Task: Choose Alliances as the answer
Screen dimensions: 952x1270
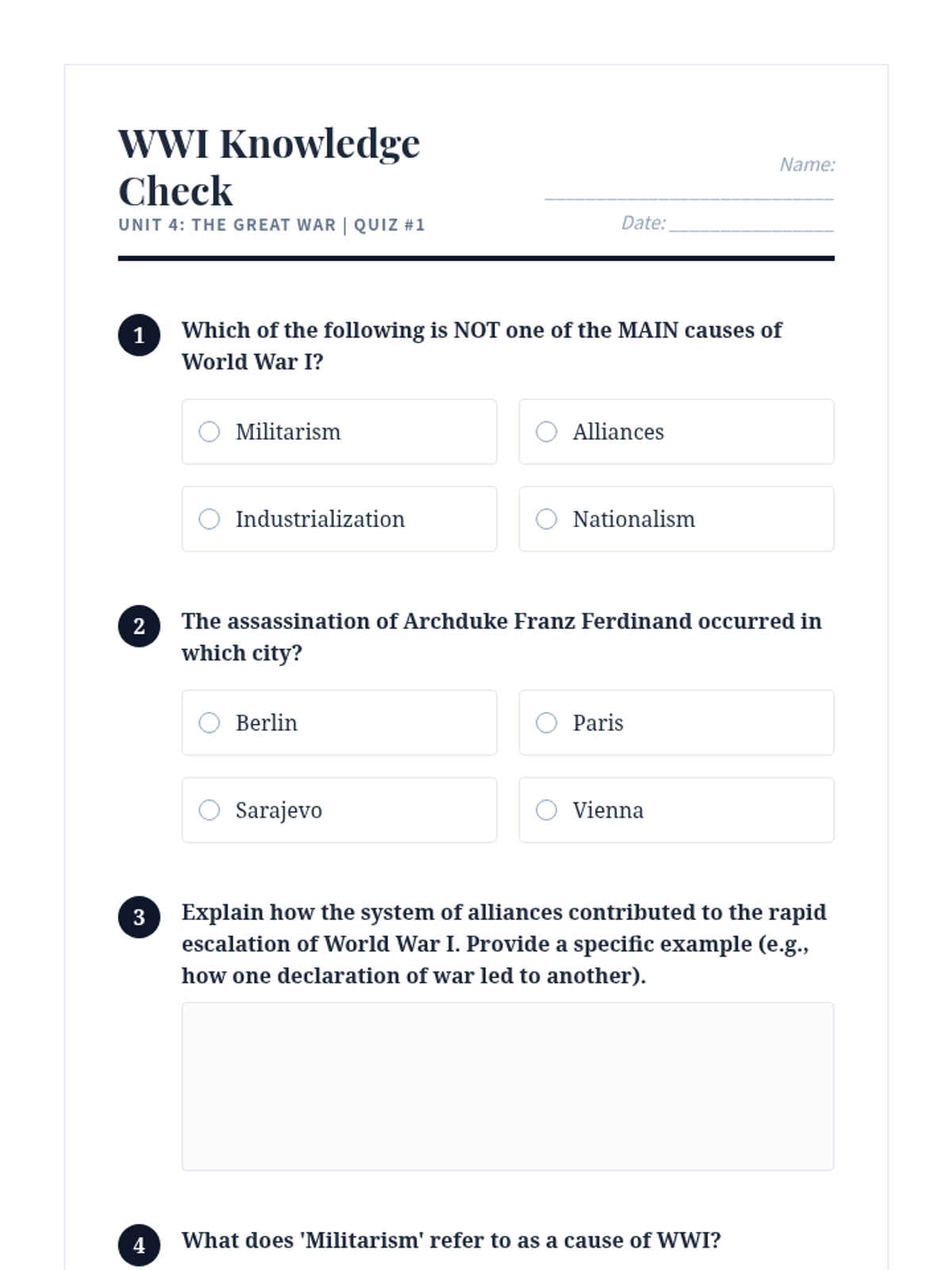Action: tap(547, 432)
